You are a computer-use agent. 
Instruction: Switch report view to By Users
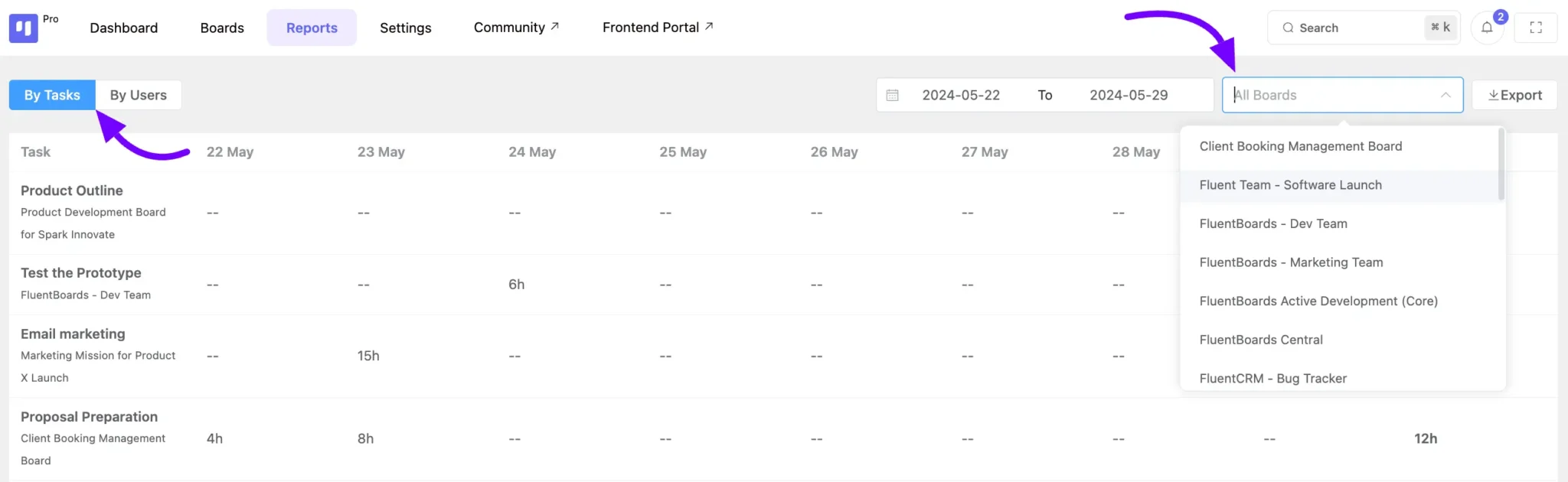click(138, 95)
